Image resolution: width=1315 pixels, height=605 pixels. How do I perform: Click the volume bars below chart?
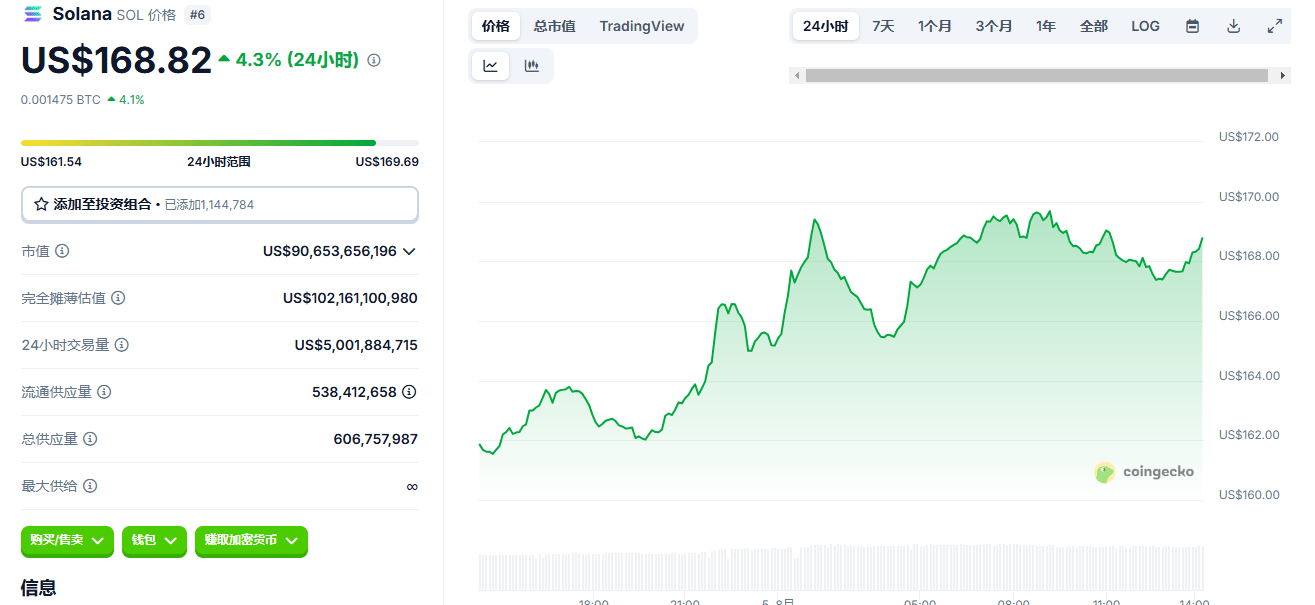point(841,567)
